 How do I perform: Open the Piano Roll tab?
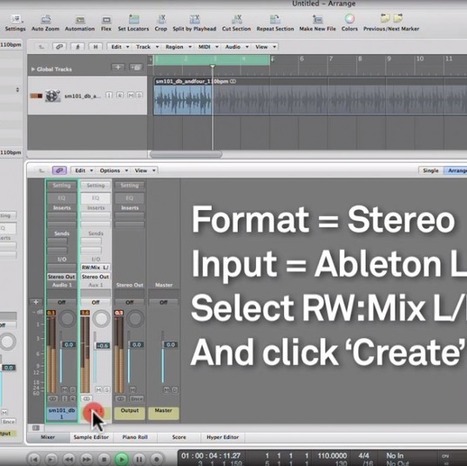pyautogui.click(x=135, y=437)
